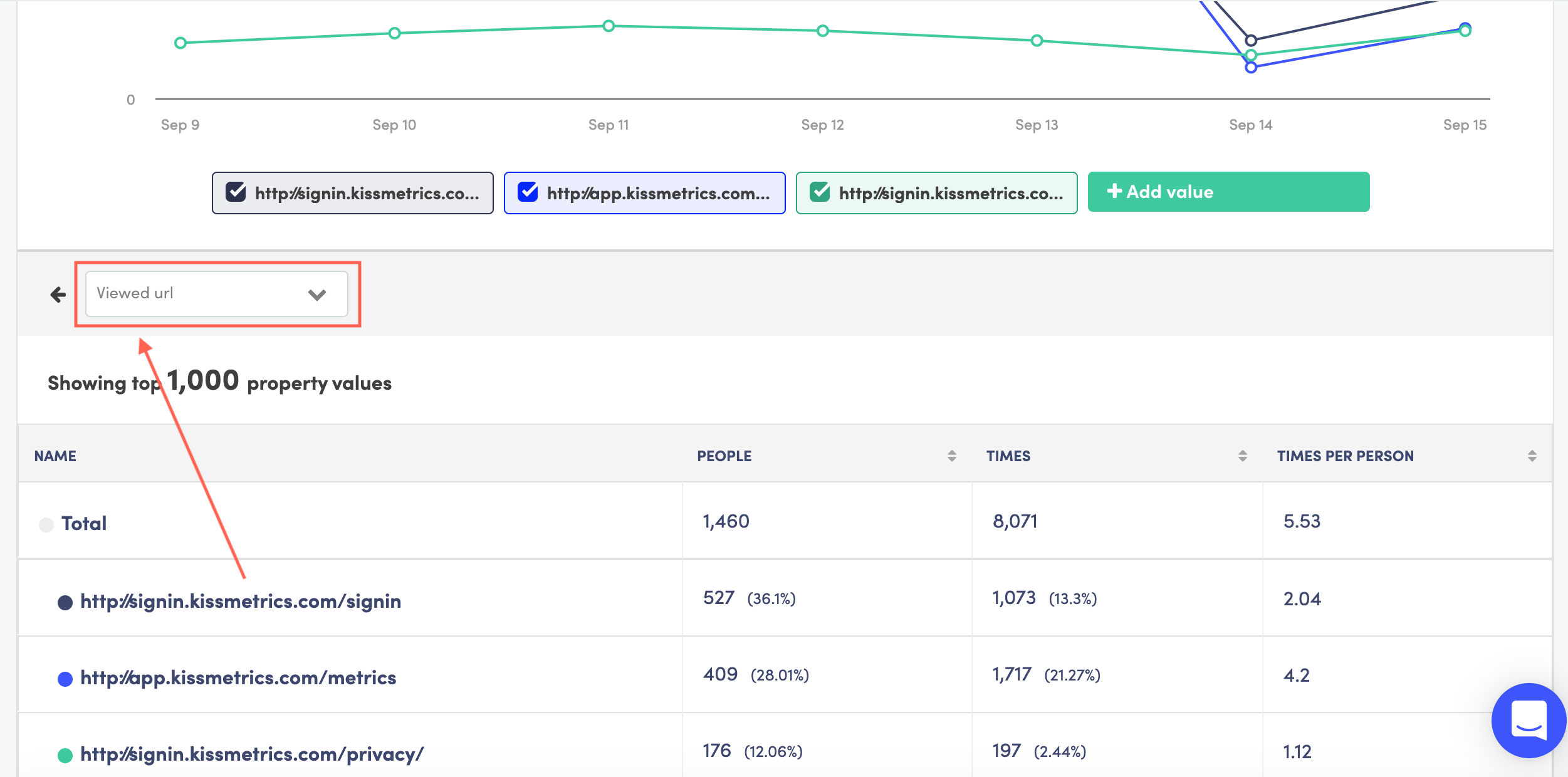Image resolution: width=1568 pixels, height=777 pixels.
Task: Click the Sep 14 blue data point
Action: [1250, 68]
